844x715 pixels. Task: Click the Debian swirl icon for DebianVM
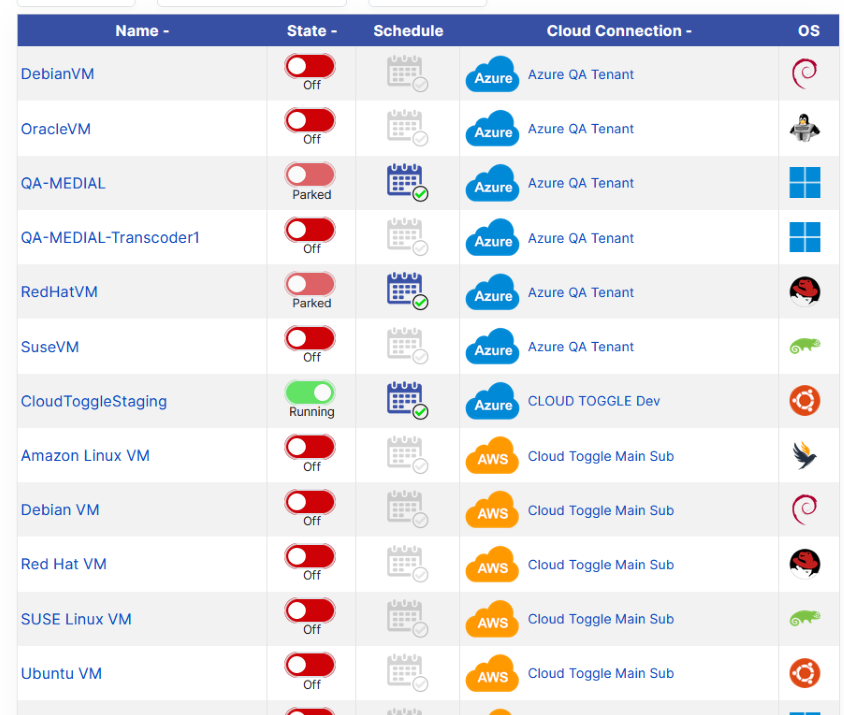[x=804, y=74]
